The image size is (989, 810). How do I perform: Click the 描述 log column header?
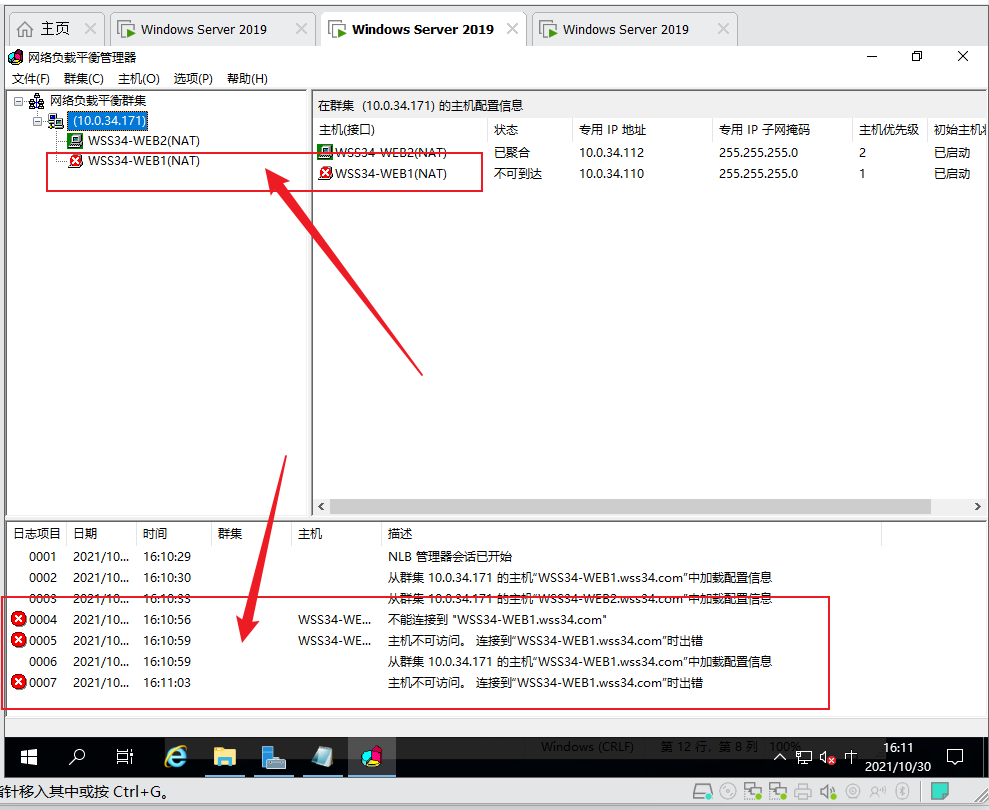(631, 534)
